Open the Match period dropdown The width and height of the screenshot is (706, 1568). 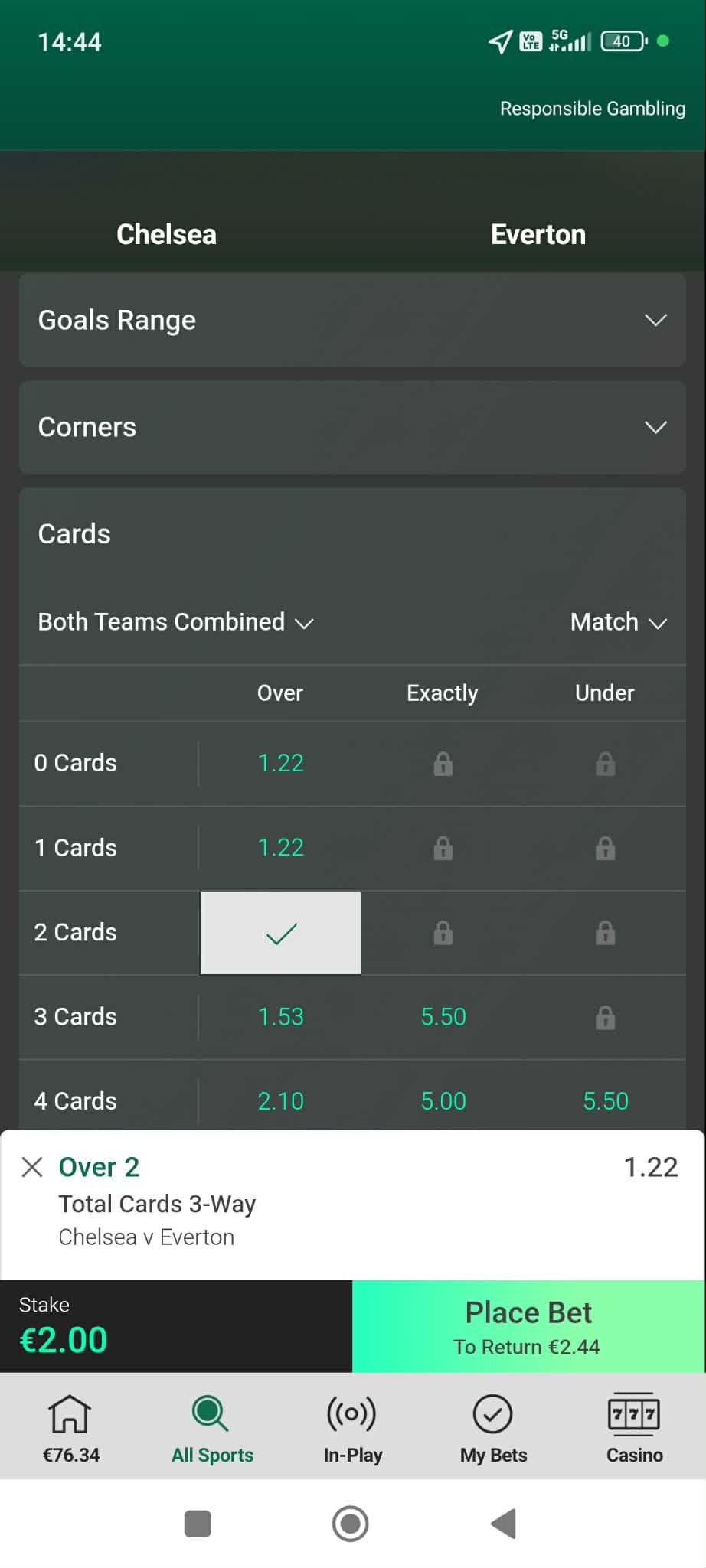tap(618, 622)
